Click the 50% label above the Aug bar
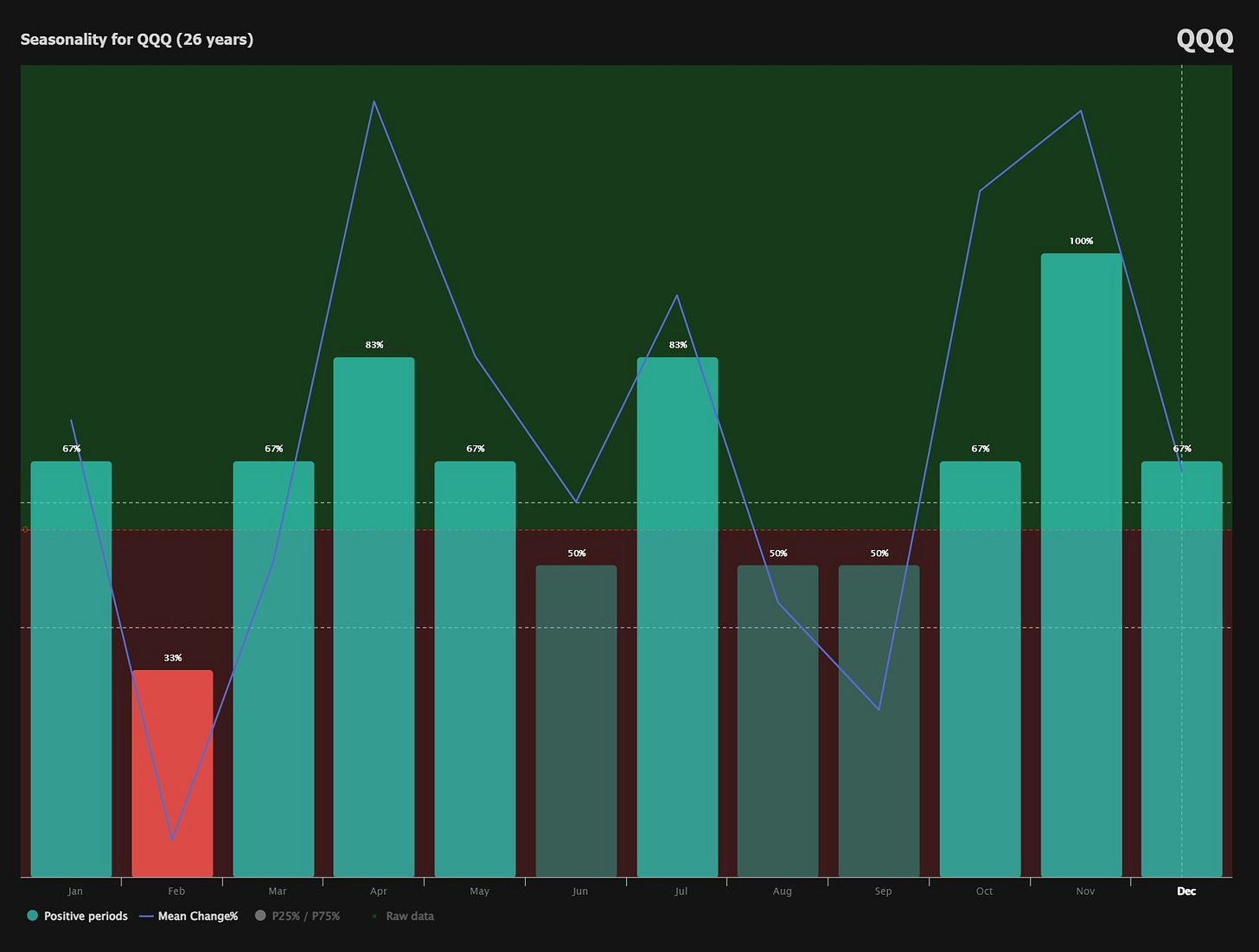 [x=778, y=553]
